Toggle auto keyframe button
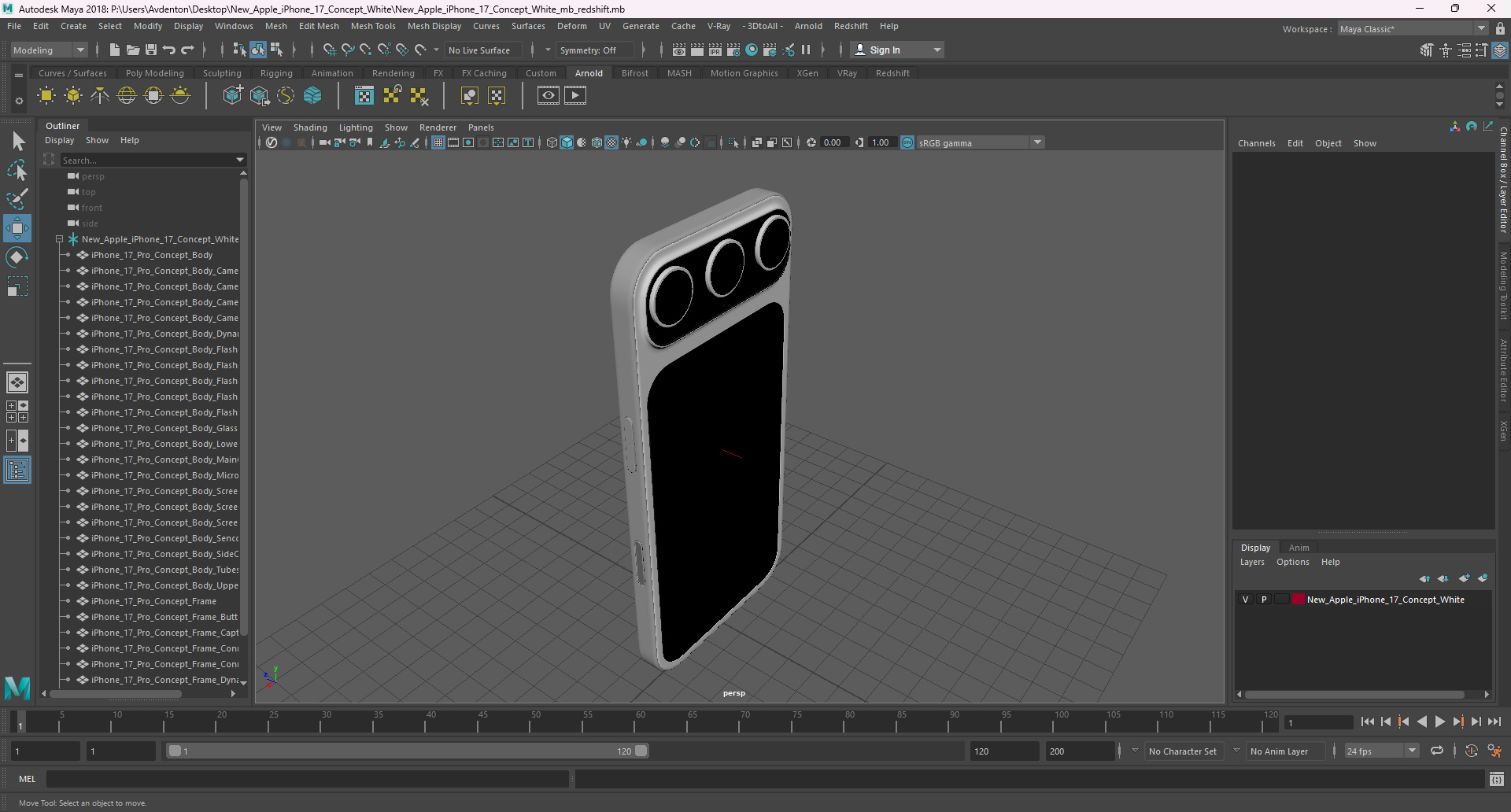The height and width of the screenshot is (812, 1511). pos(1472,751)
